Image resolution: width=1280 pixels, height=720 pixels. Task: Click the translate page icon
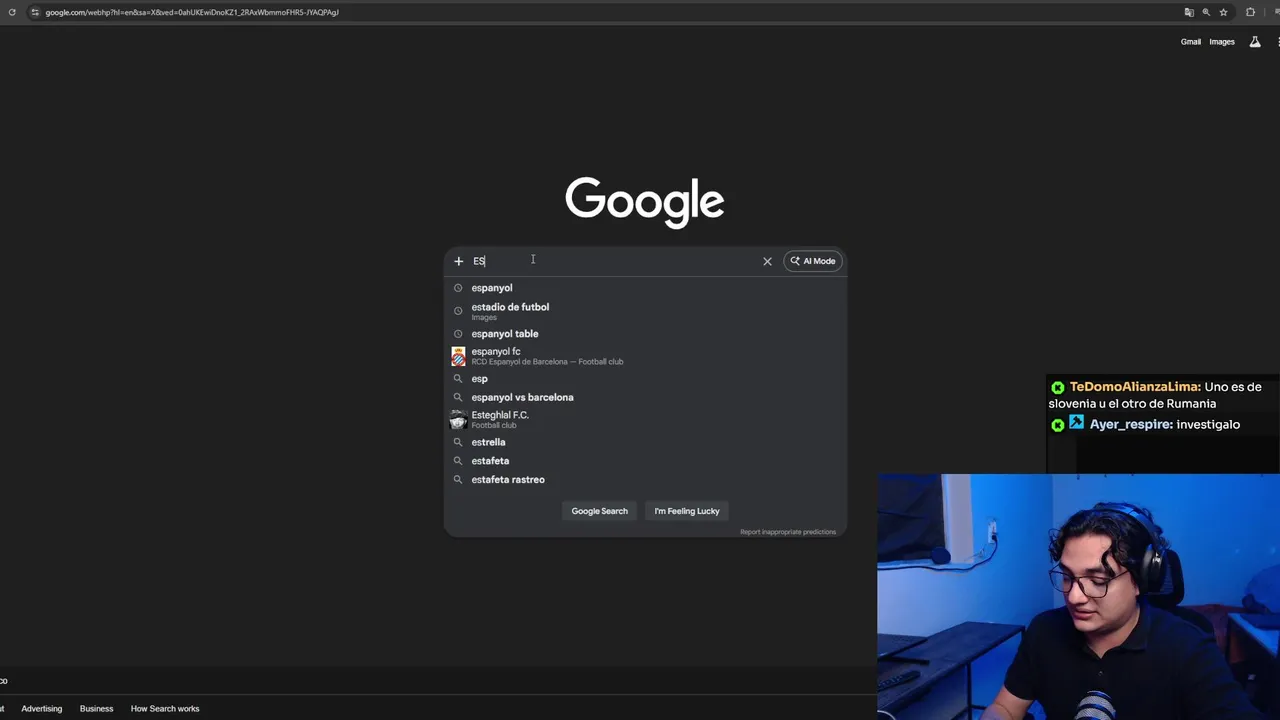coord(1189,12)
